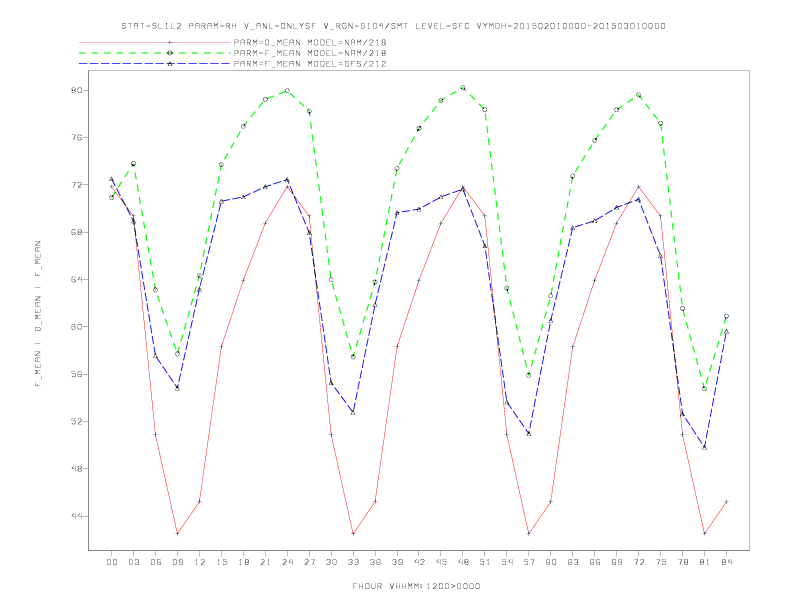
Task: Click red observed plus marker at hour 84
Action: click(726, 501)
